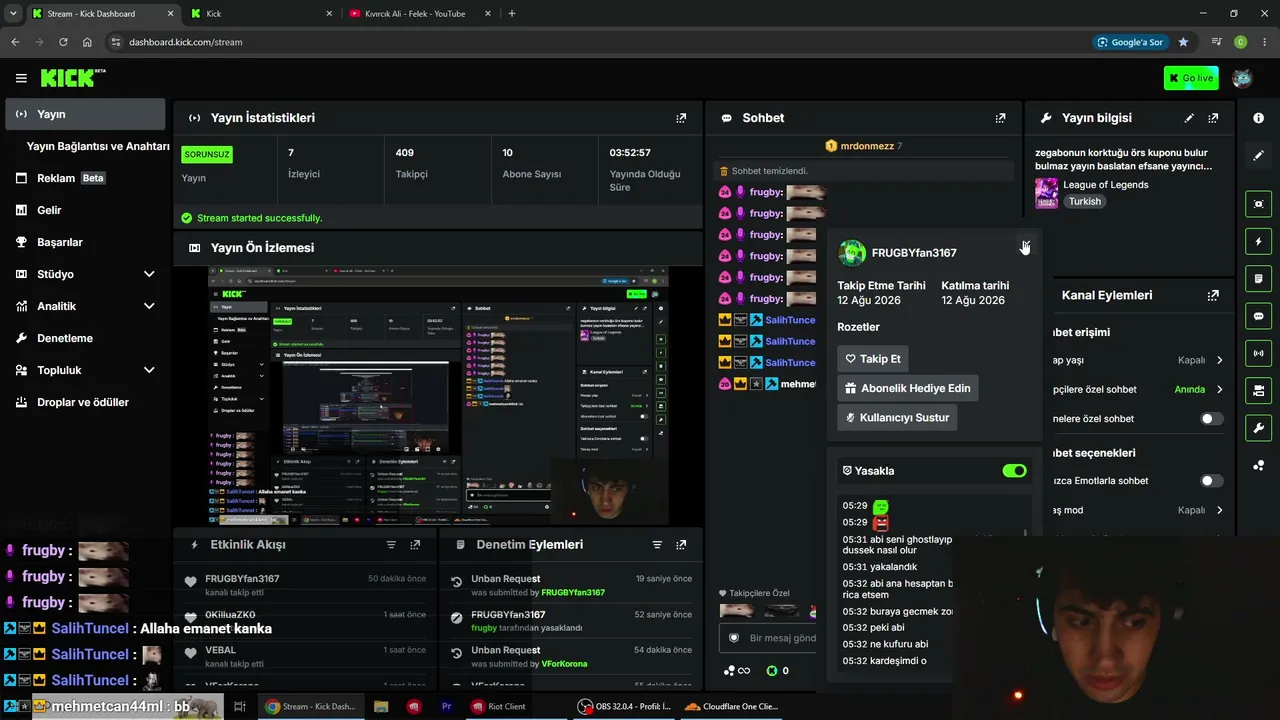Screen dimensions: 1280x720
Task: Close the FRUGBYfan3167 user card
Action: [1025, 246]
